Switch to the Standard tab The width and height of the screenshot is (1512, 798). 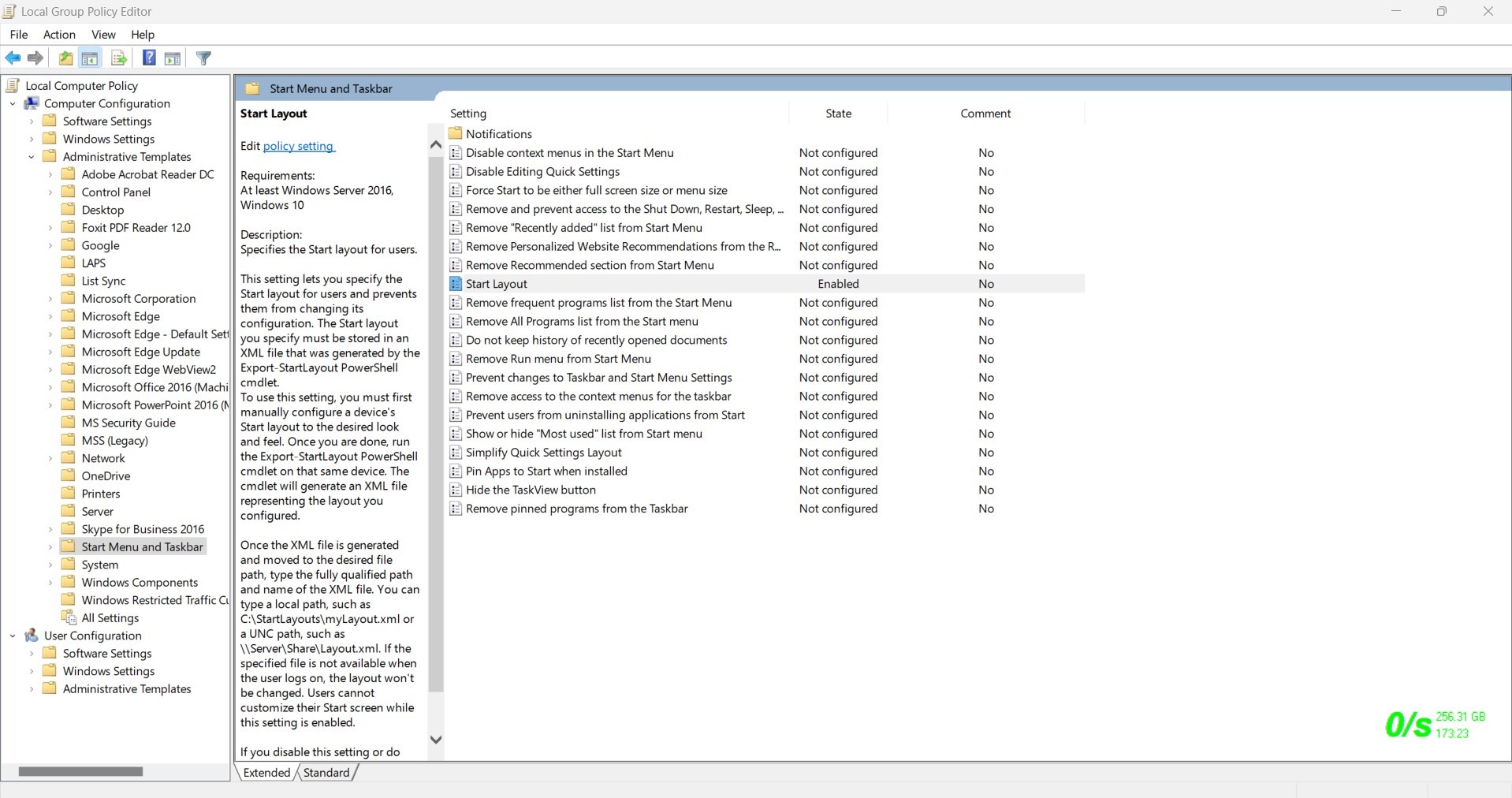[x=326, y=772]
